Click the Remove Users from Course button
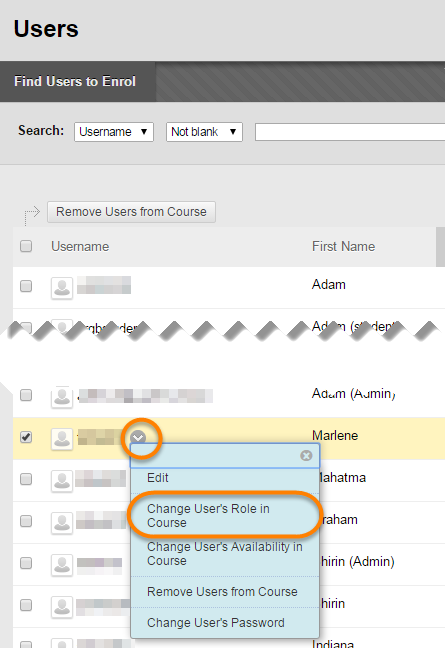445x648 pixels. pos(131,212)
